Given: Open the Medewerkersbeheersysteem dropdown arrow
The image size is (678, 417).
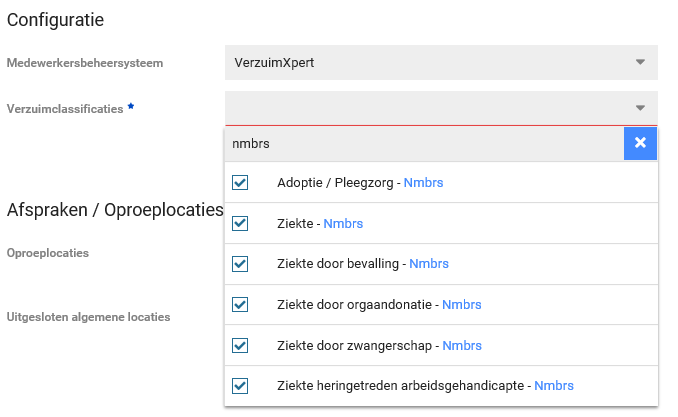Looking at the screenshot, I should coord(640,63).
